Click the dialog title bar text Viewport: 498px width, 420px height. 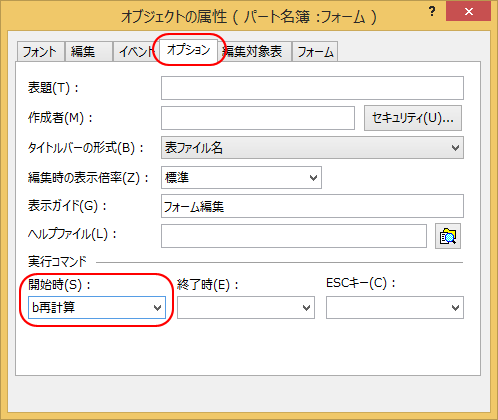click(x=249, y=16)
